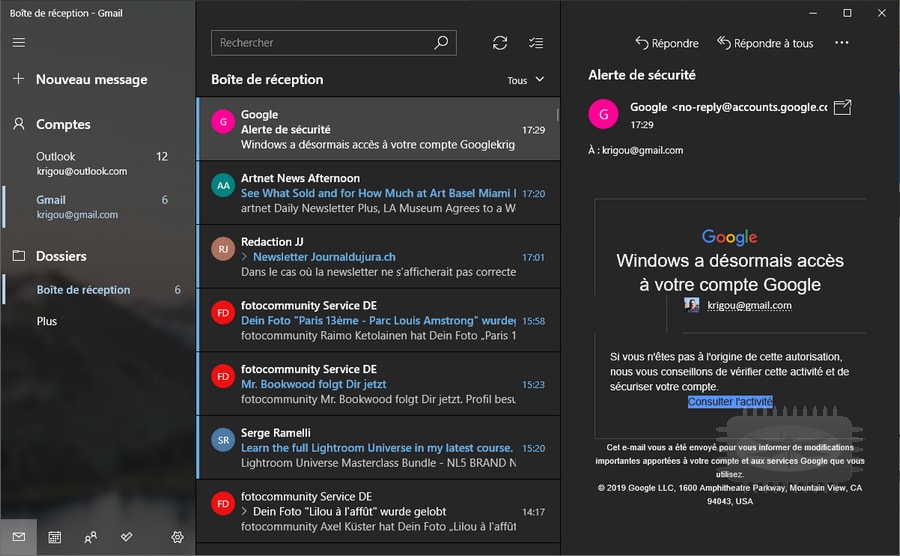Open message in new window icon

(x=842, y=107)
